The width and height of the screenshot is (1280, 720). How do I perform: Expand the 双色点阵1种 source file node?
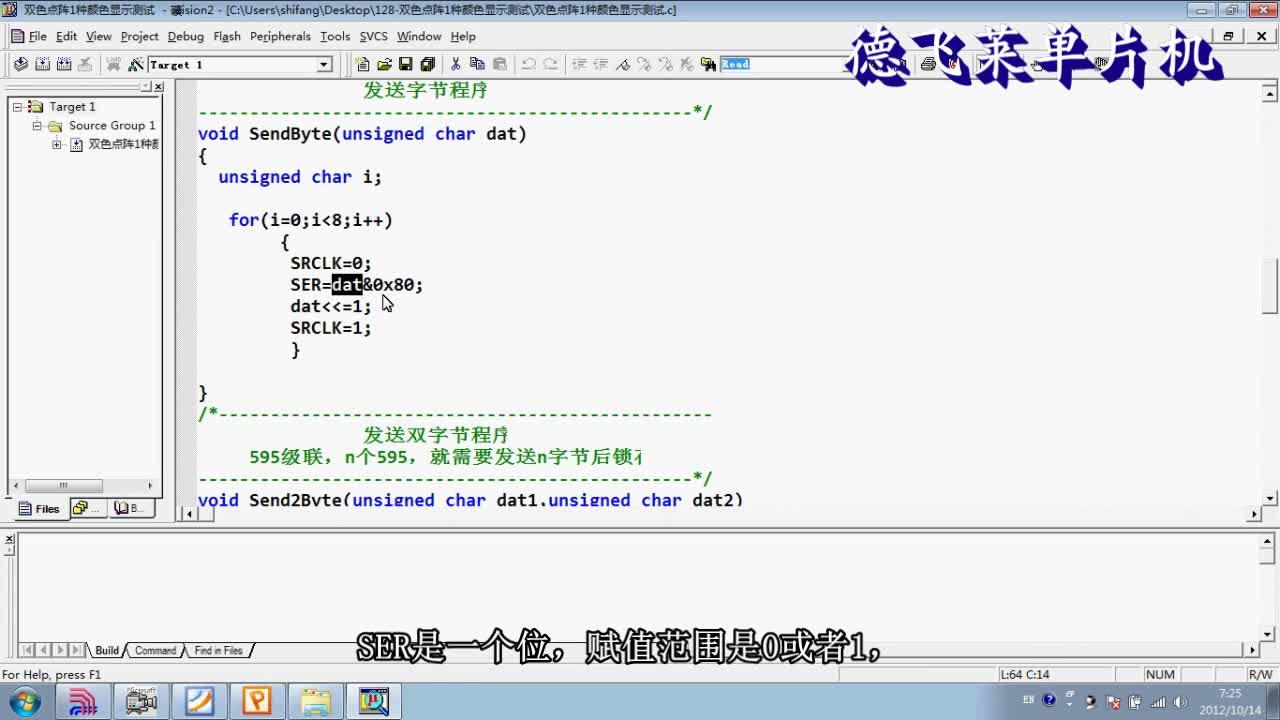(x=57, y=144)
